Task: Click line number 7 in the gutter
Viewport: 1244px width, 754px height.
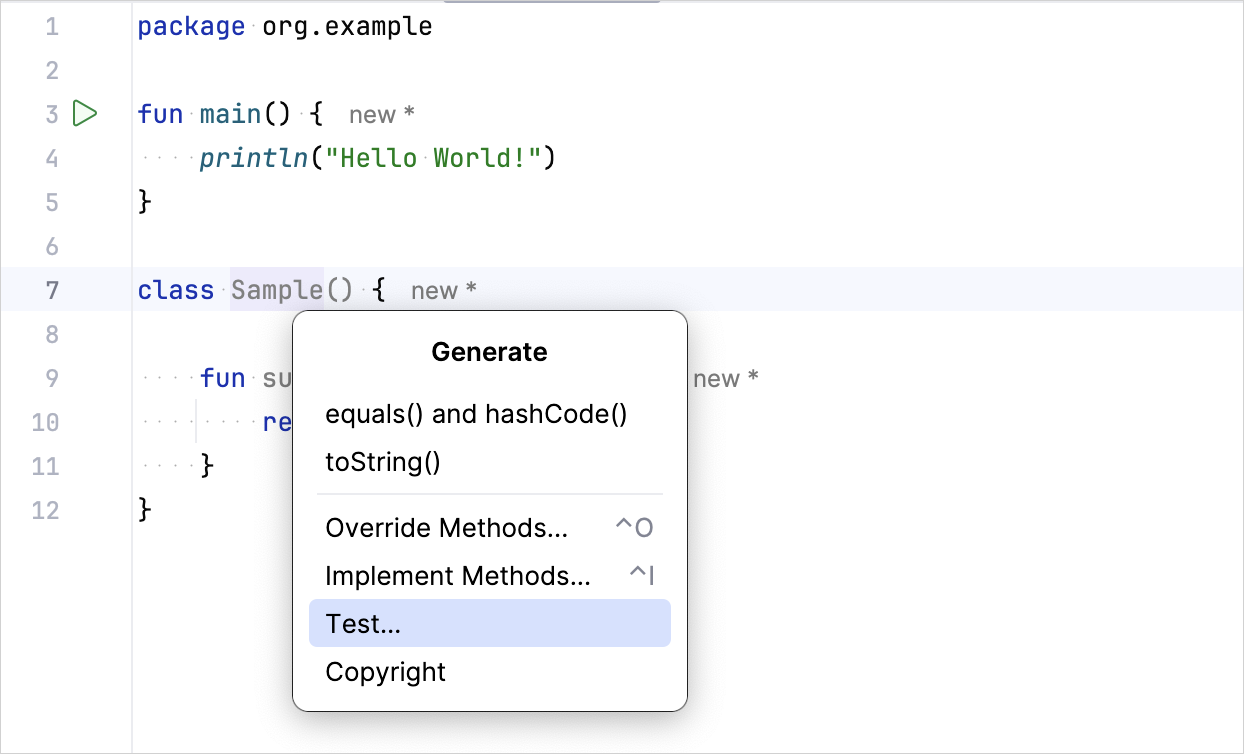Action: pyautogui.click(x=52, y=291)
